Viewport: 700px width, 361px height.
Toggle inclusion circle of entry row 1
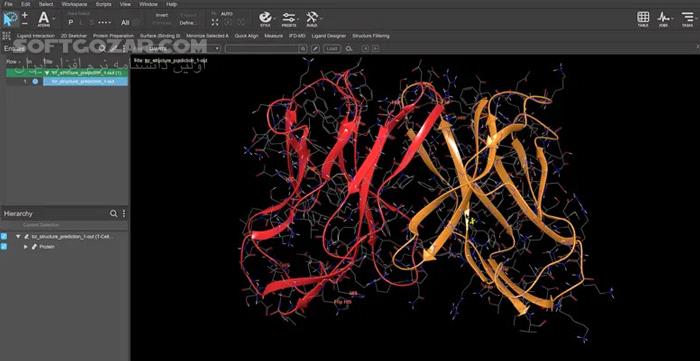click(35, 81)
